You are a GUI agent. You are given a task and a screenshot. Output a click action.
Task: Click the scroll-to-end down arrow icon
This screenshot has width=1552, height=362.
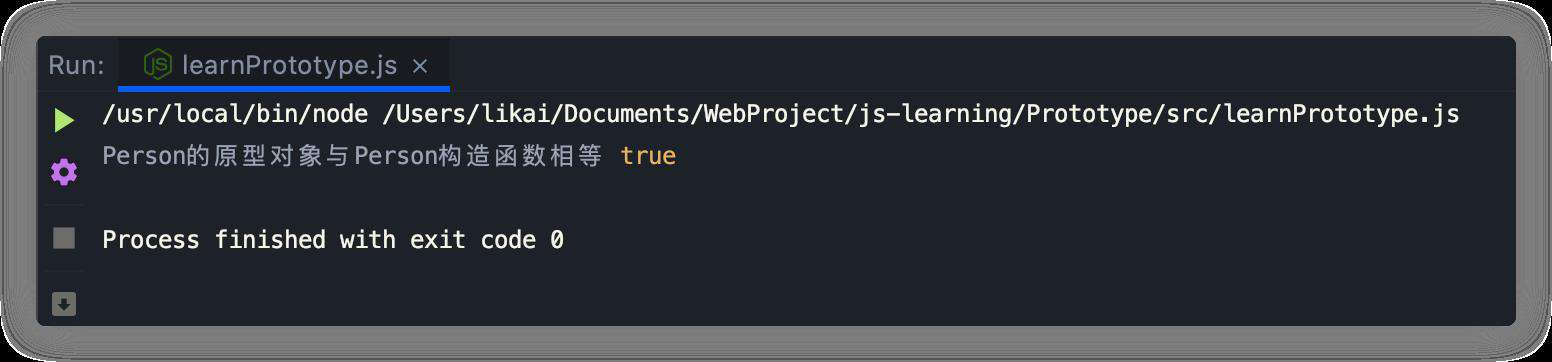pyautogui.click(x=64, y=304)
